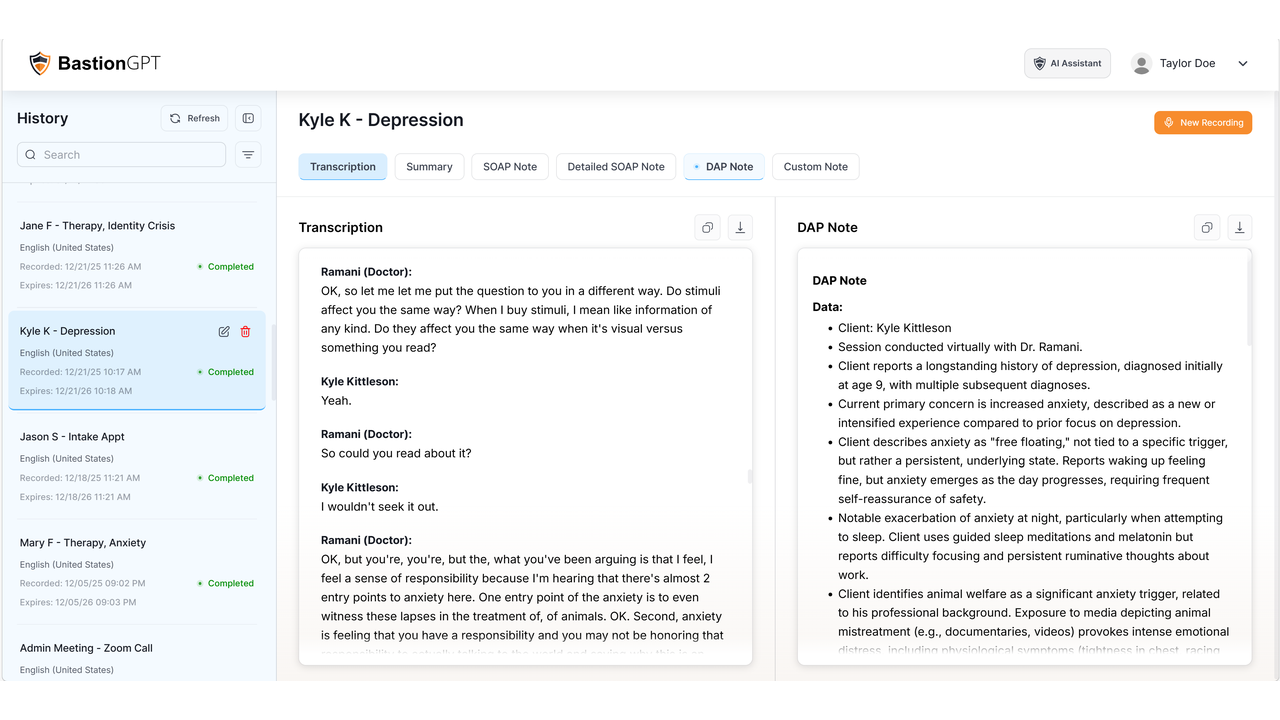Edit the Kyle K - Depression title
The width and height of the screenshot is (1280, 720).
pyautogui.click(x=224, y=331)
